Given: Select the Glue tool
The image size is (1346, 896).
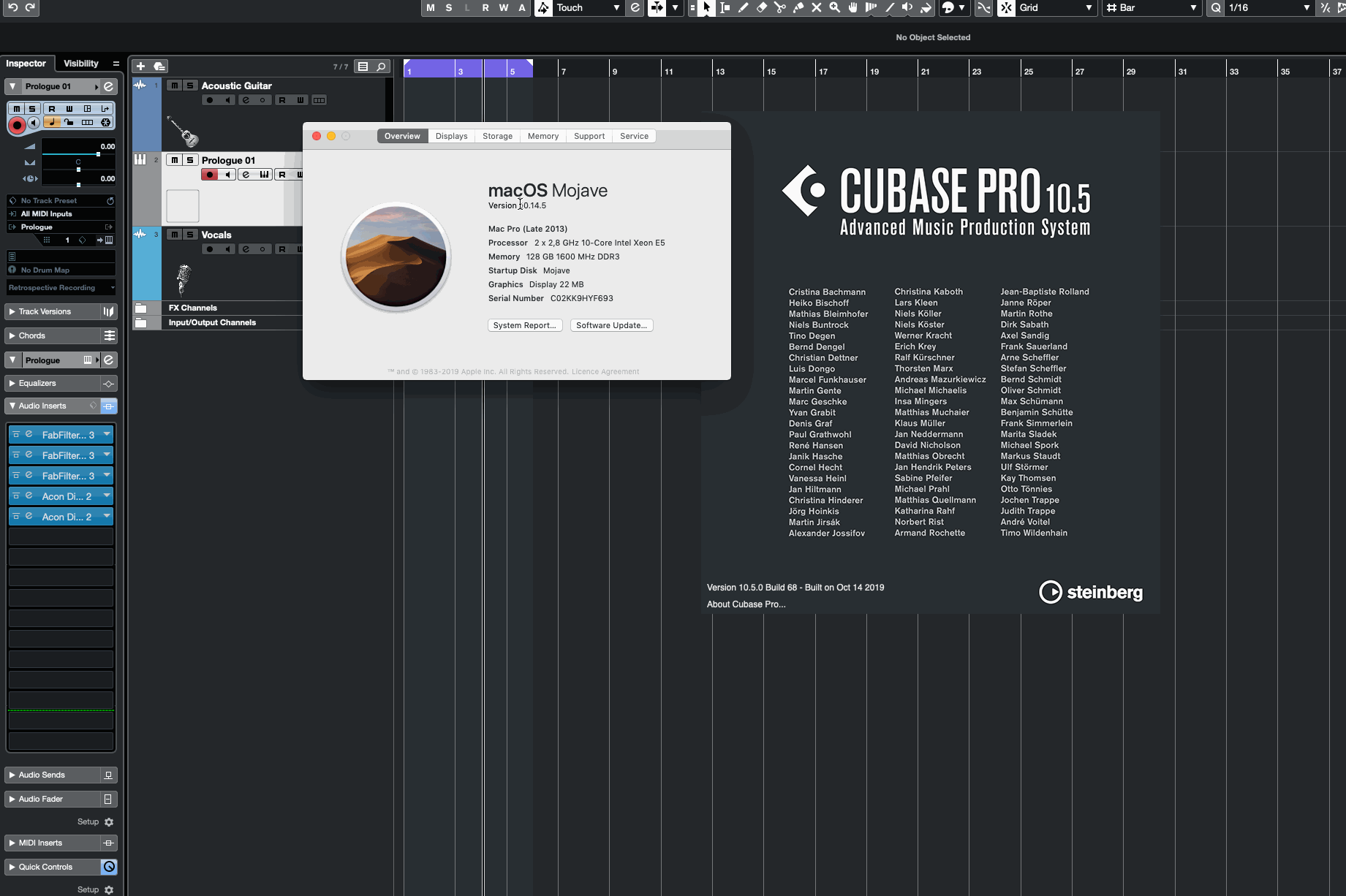Looking at the screenshot, I should [798, 7].
